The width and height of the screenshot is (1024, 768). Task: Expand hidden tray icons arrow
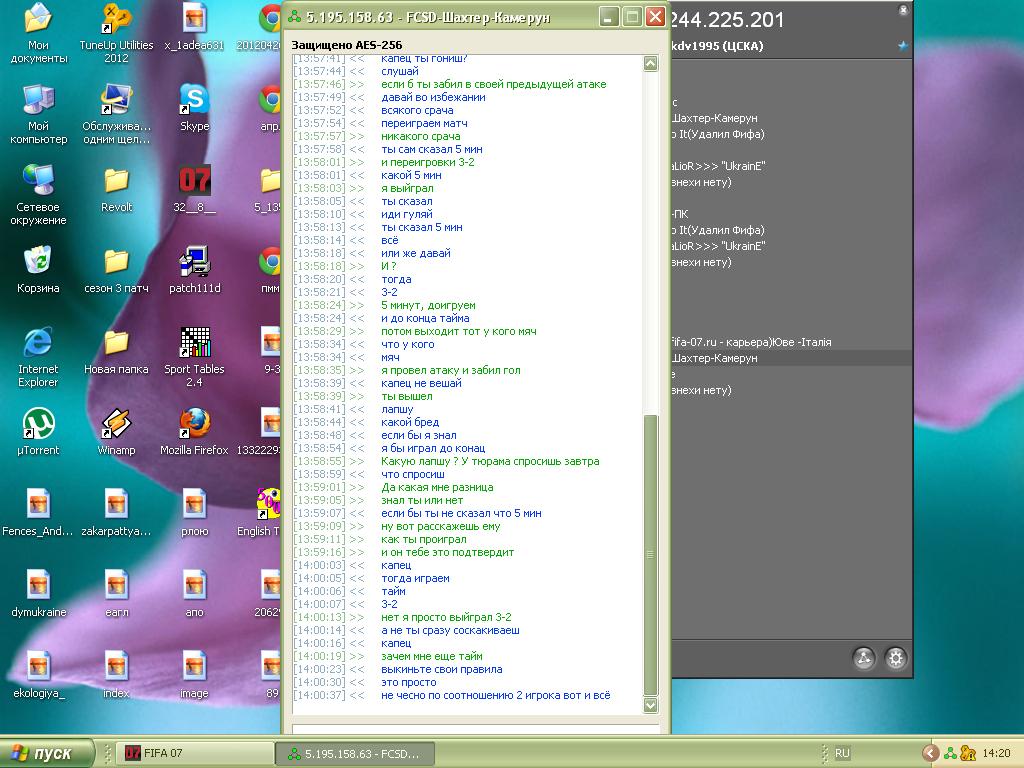(930, 753)
